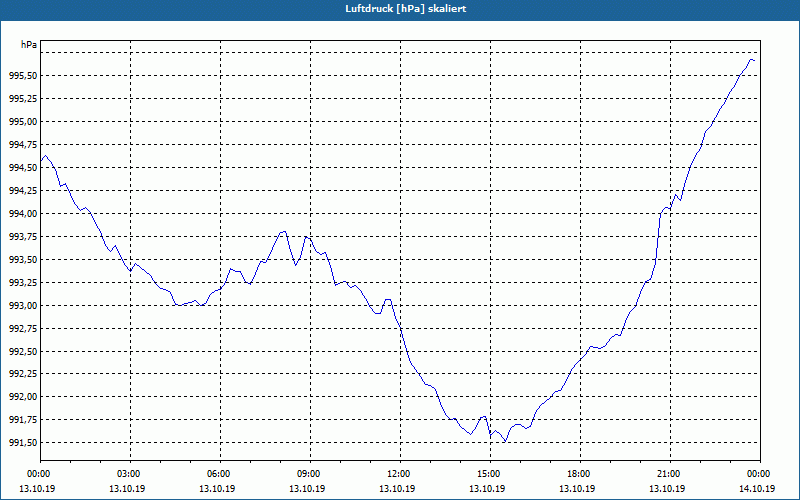The height and width of the screenshot is (500, 800).
Task: Click the 993,00 y-axis value
Action: [23, 305]
